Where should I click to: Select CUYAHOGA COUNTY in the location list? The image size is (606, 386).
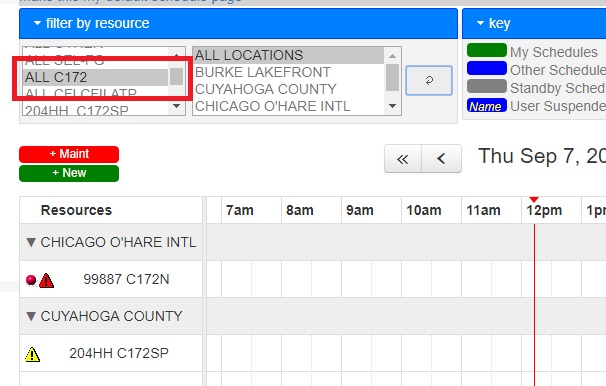pyautogui.click(x=288, y=89)
